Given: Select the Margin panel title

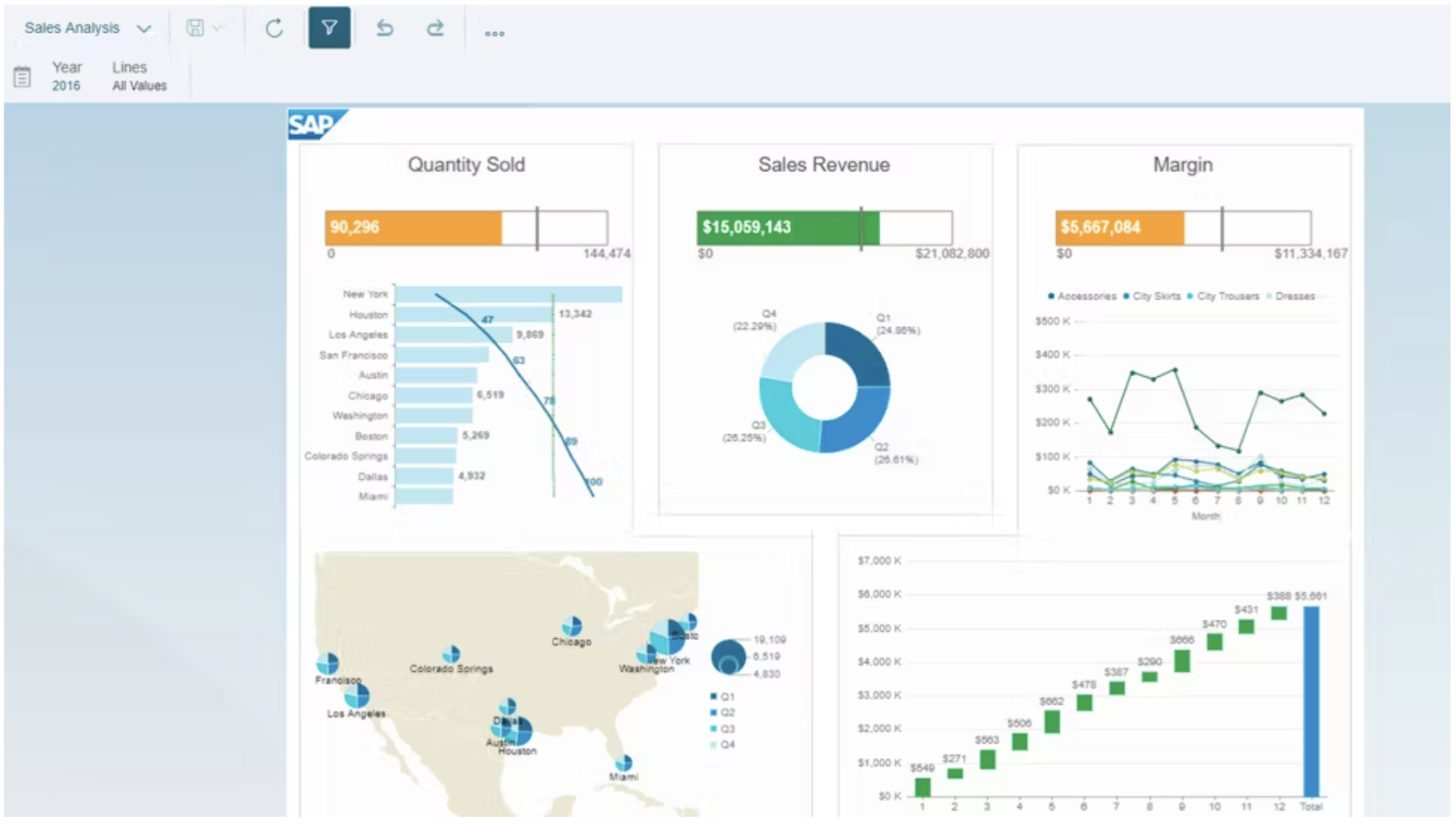Looking at the screenshot, I should 1181,165.
